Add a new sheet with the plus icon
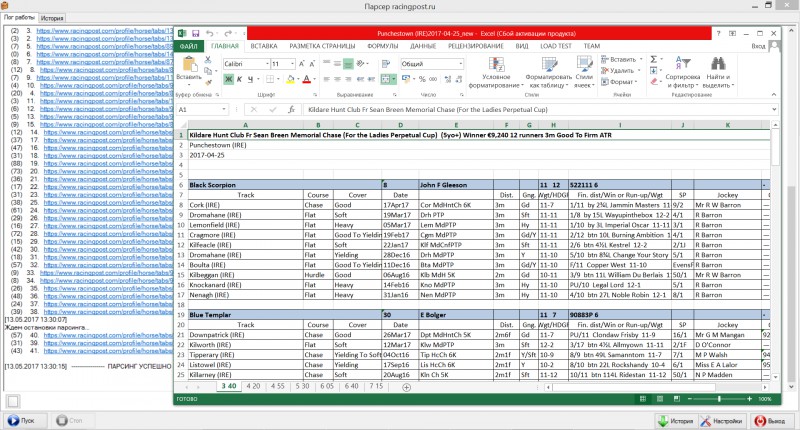The height and width of the screenshot is (430, 800). coord(406,387)
